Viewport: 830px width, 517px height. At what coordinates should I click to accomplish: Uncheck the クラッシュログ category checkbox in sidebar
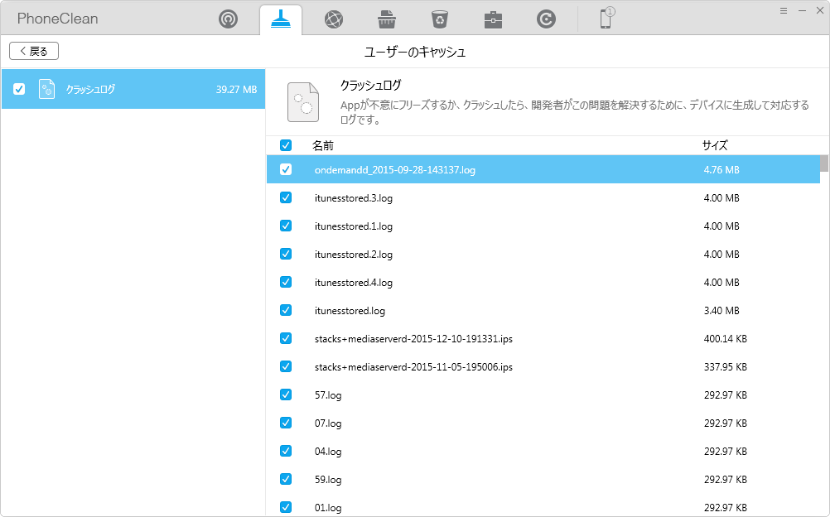pos(19,89)
